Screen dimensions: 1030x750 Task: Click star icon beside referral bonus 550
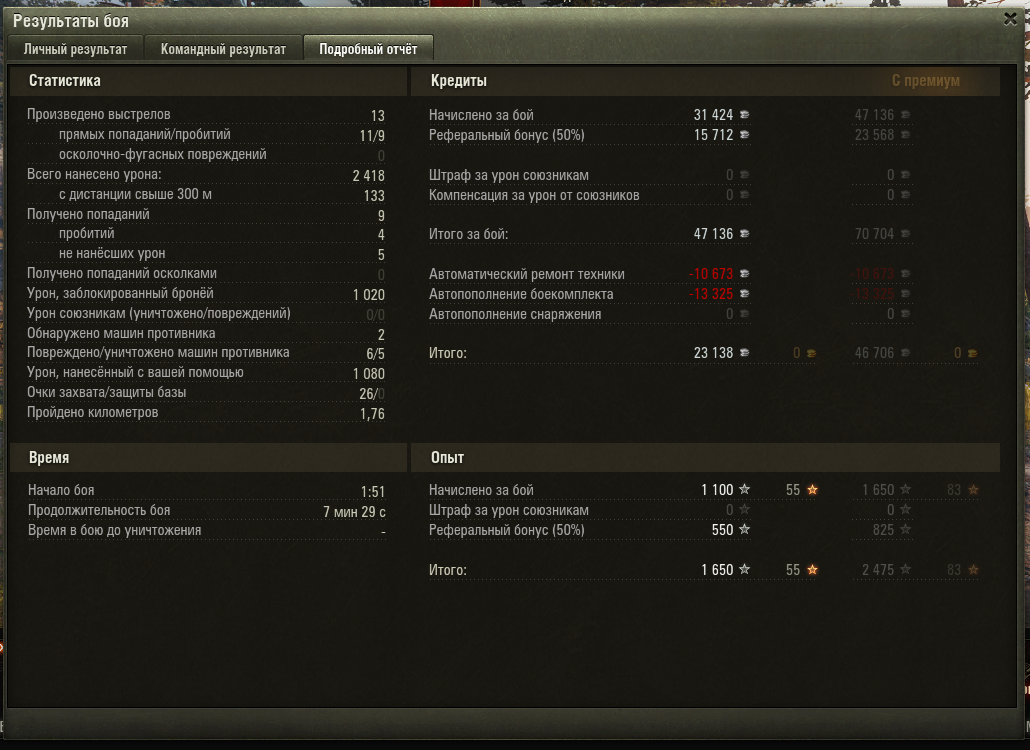(x=744, y=529)
